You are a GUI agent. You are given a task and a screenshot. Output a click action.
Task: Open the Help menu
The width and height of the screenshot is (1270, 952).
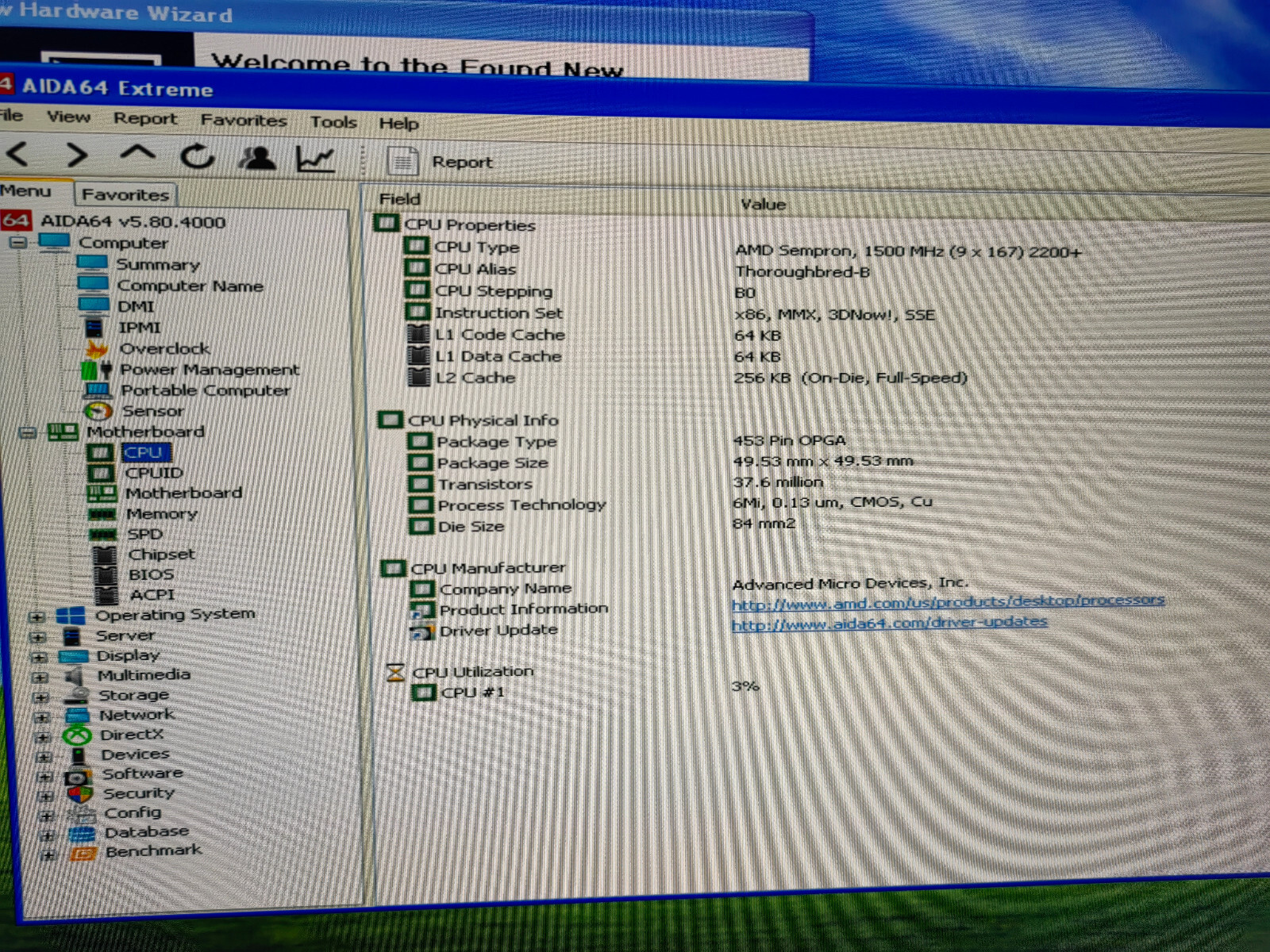click(398, 124)
